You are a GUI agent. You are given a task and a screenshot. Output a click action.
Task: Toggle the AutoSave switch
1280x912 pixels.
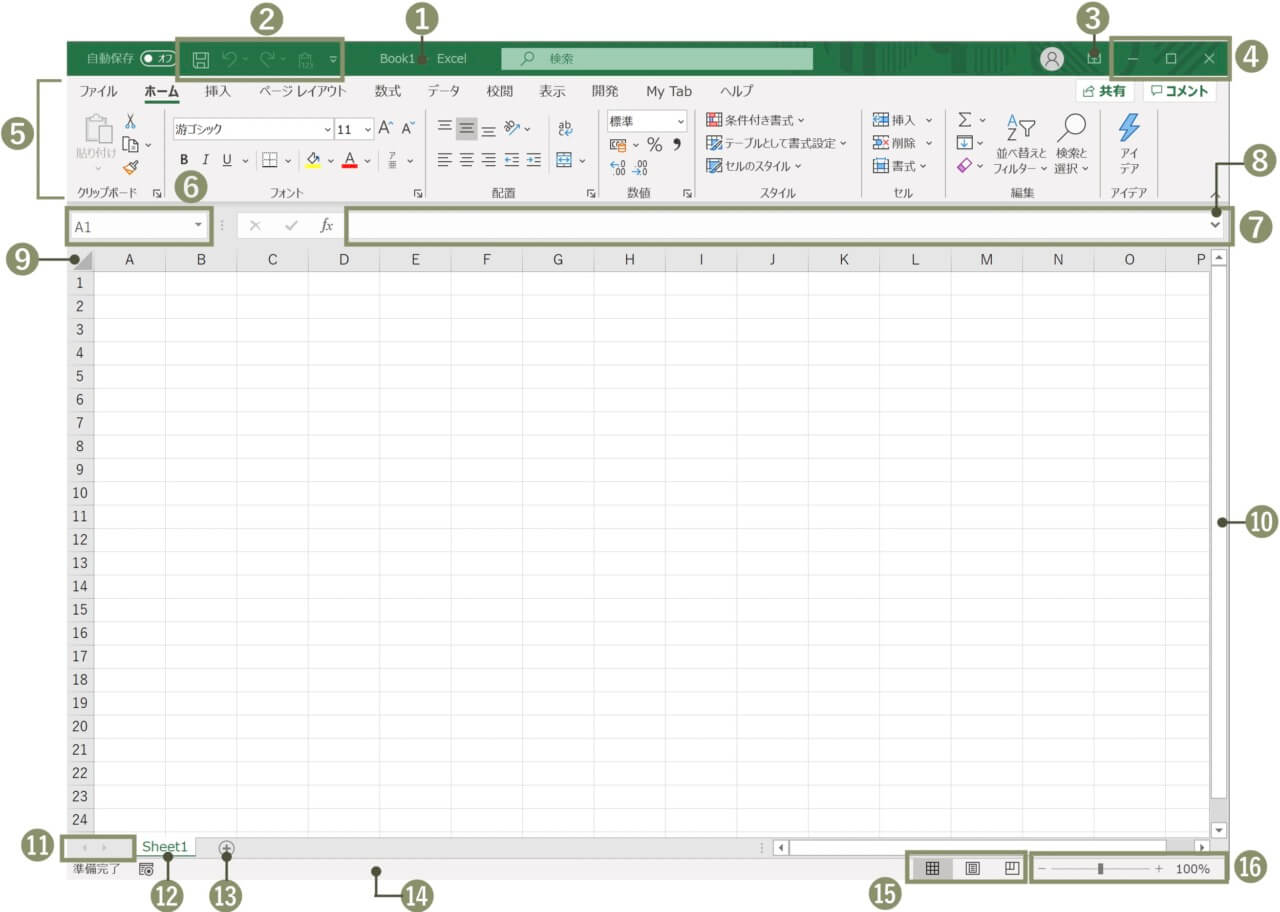click(x=158, y=59)
